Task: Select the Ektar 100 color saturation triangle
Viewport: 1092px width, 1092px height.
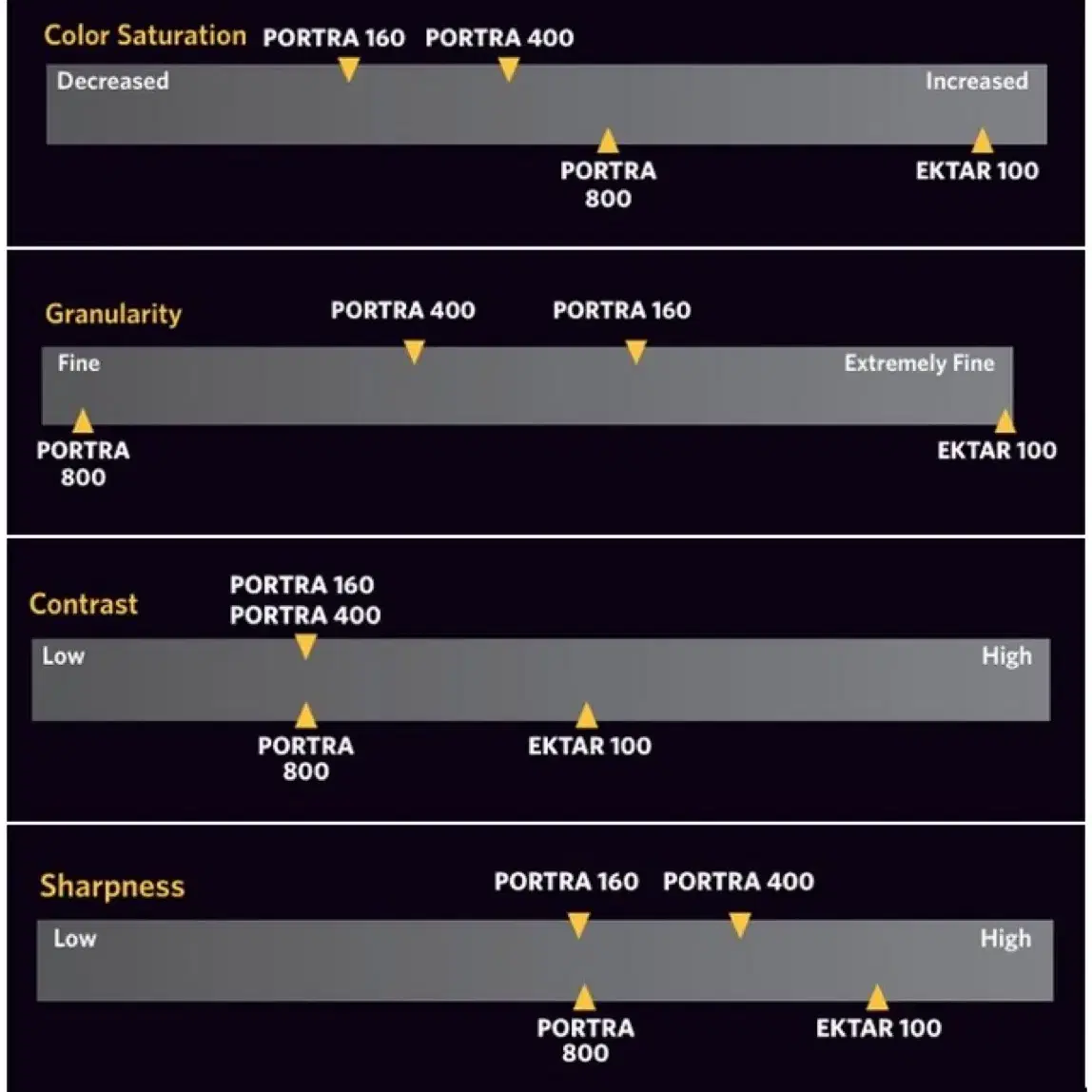Action: 982,141
